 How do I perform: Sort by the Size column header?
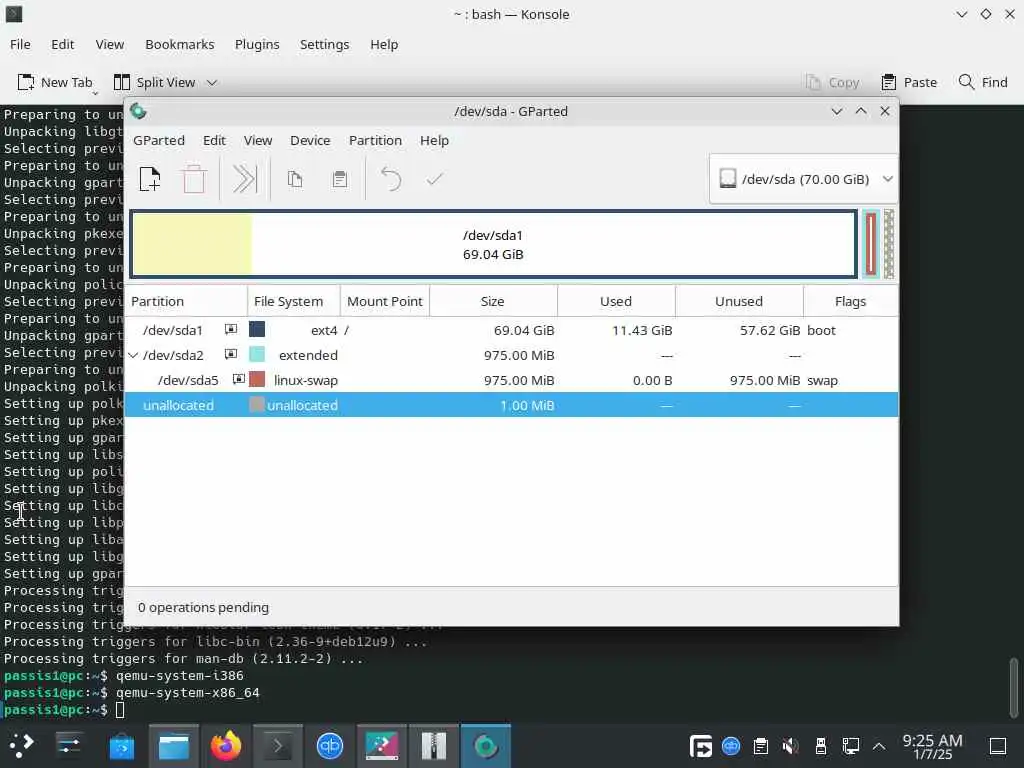(493, 301)
